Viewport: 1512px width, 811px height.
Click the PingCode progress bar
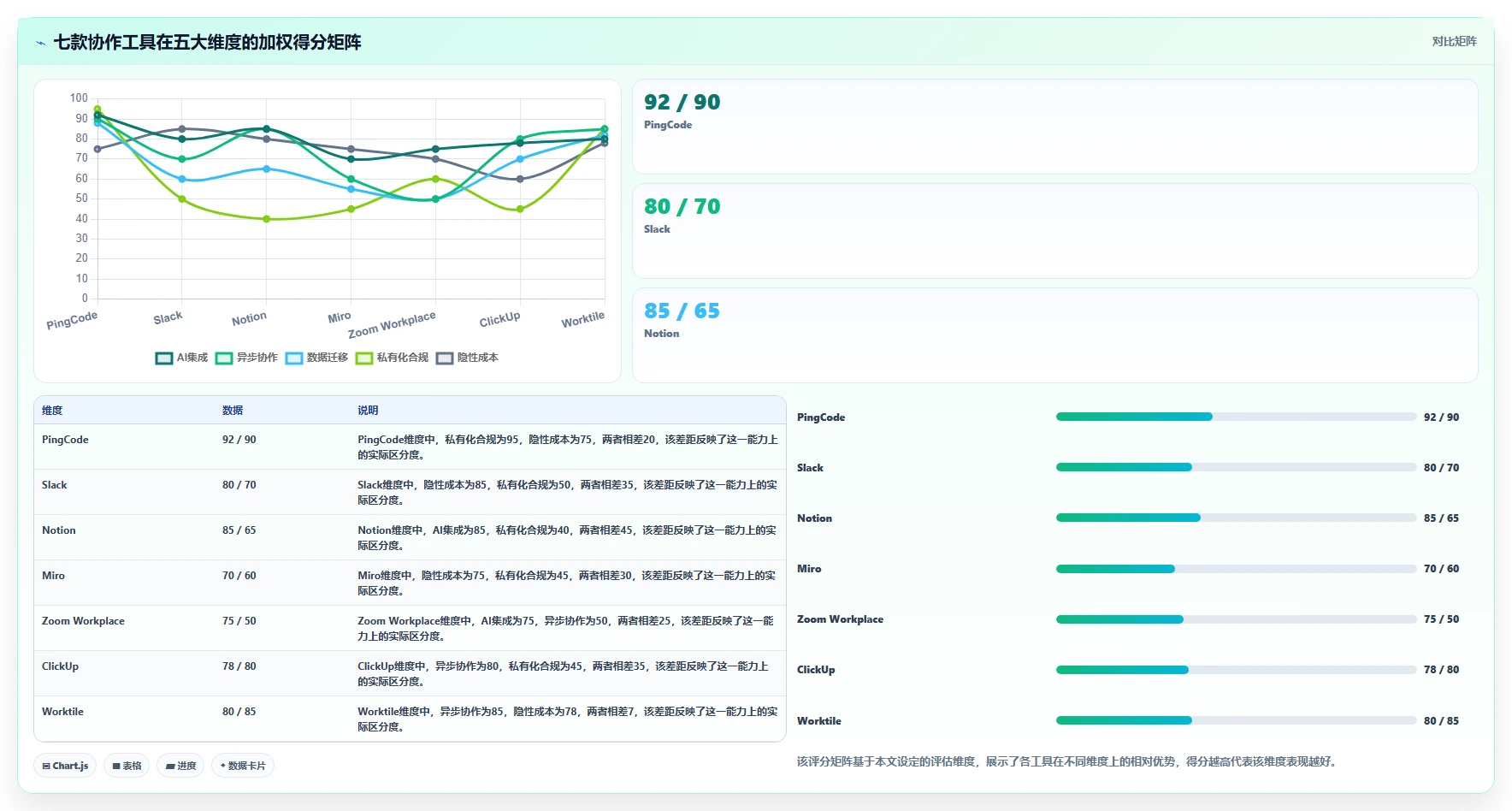coord(1237,417)
